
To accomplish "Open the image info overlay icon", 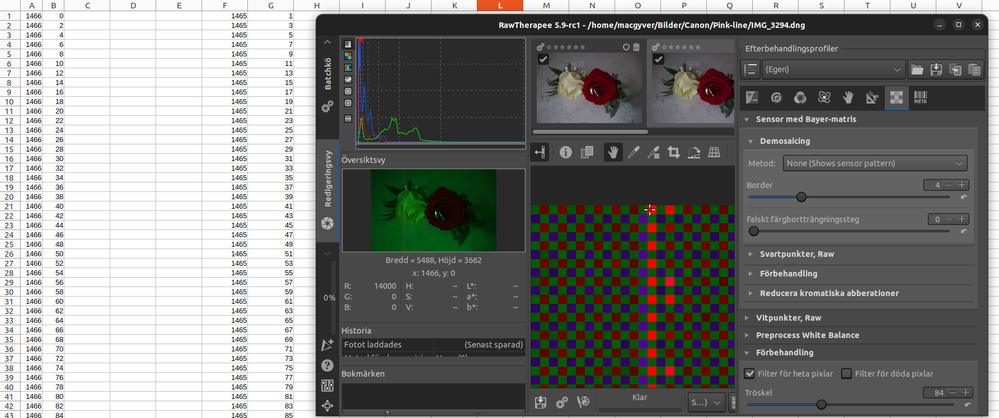I will 565,152.
